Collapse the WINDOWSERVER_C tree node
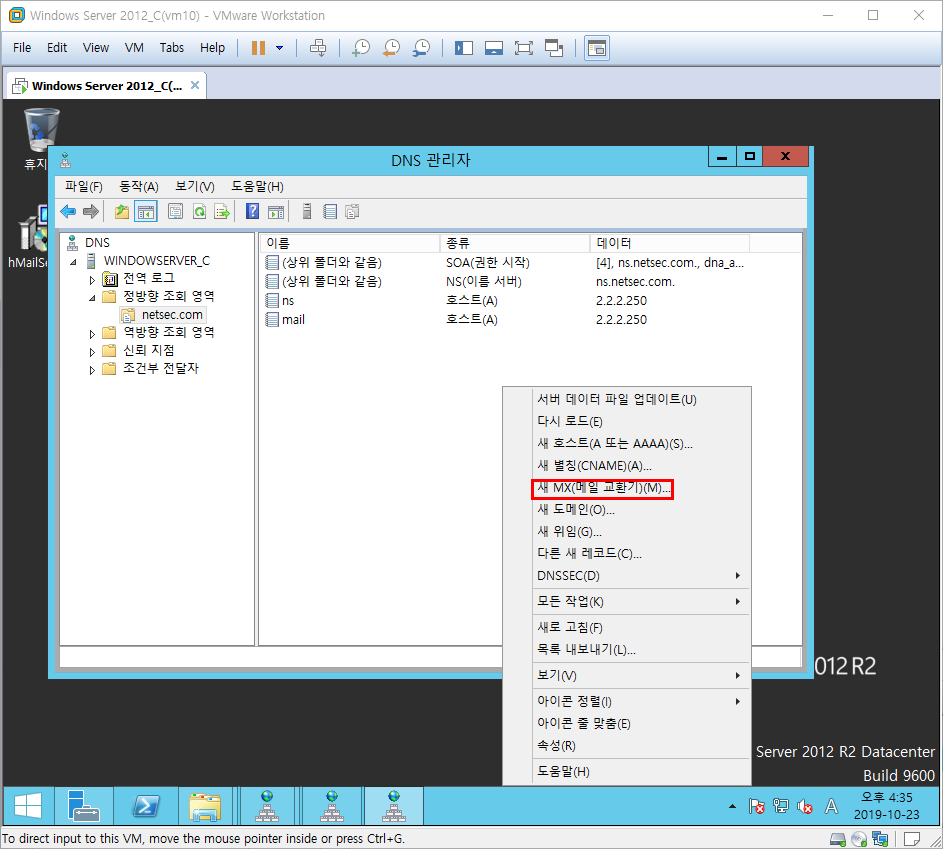The height and width of the screenshot is (849, 943). coord(73,262)
